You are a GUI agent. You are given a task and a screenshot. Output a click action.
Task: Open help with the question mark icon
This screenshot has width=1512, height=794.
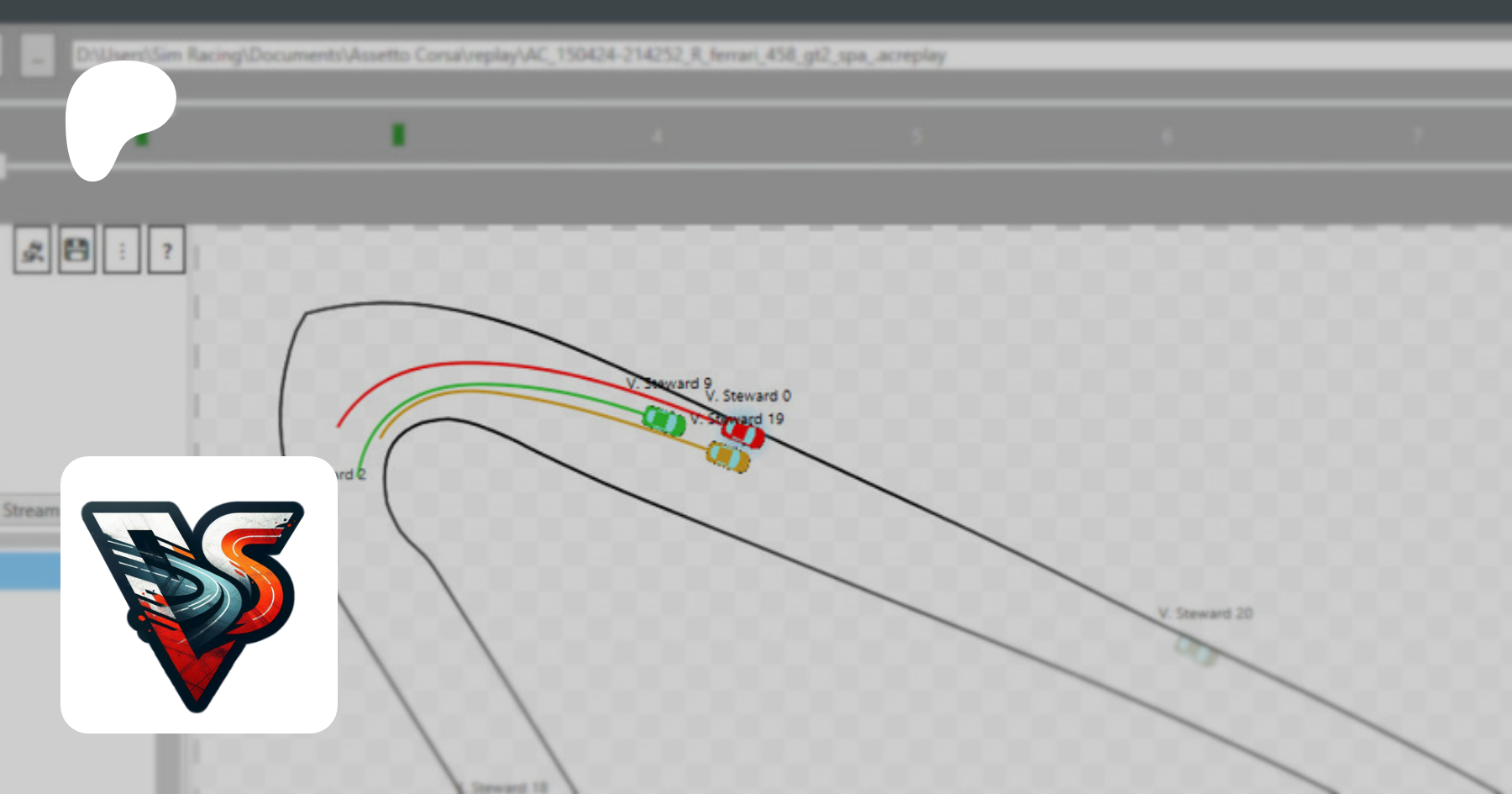tap(166, 250)
